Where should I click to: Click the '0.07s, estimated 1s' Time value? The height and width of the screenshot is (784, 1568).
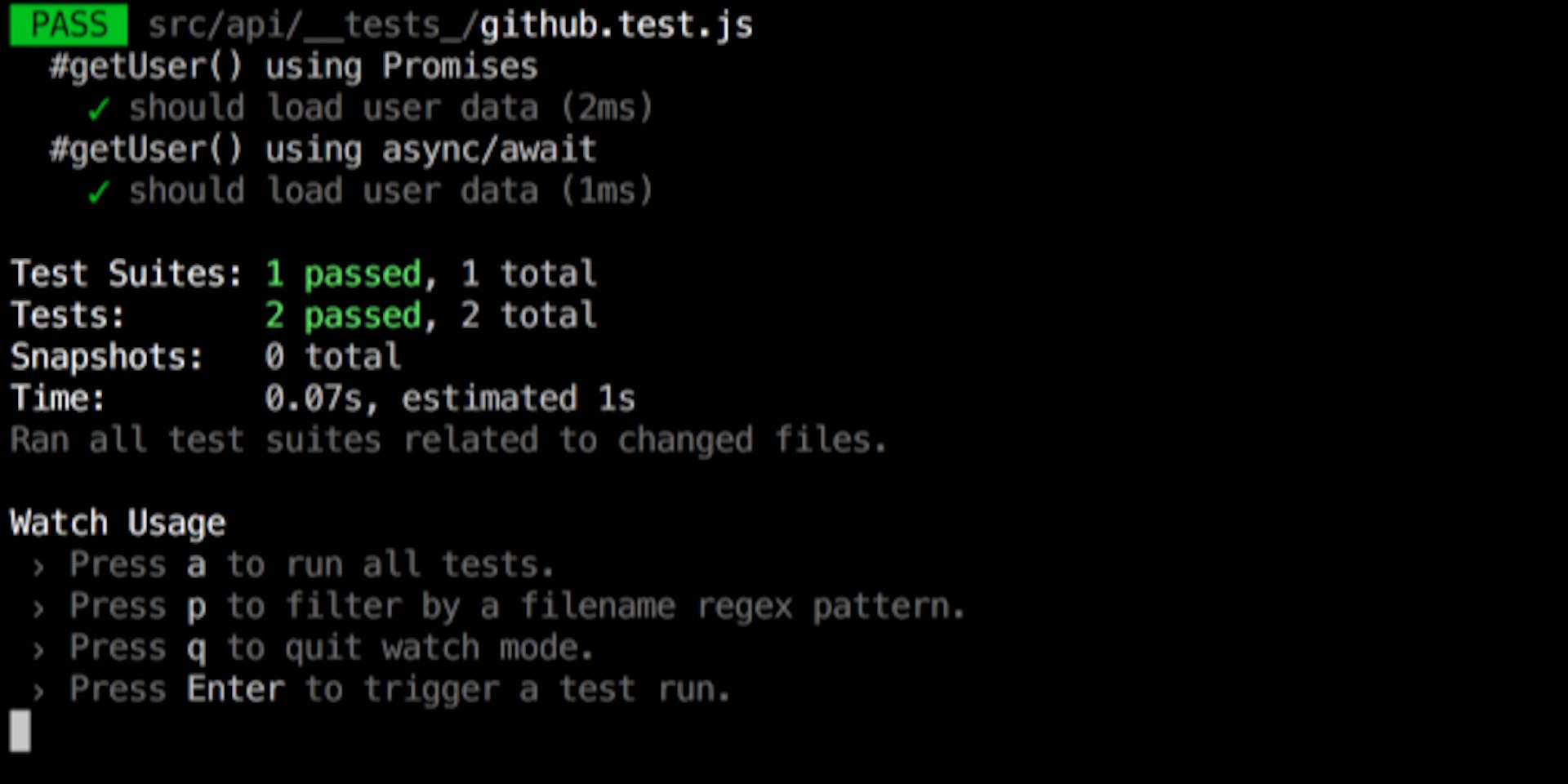(x=450, y=399)
